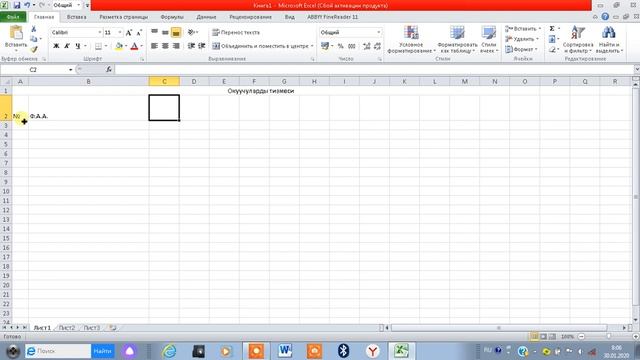This screenshot has height=360, width=640.
Task: Click the Cut scissors icon
Action: click(33, 29)
